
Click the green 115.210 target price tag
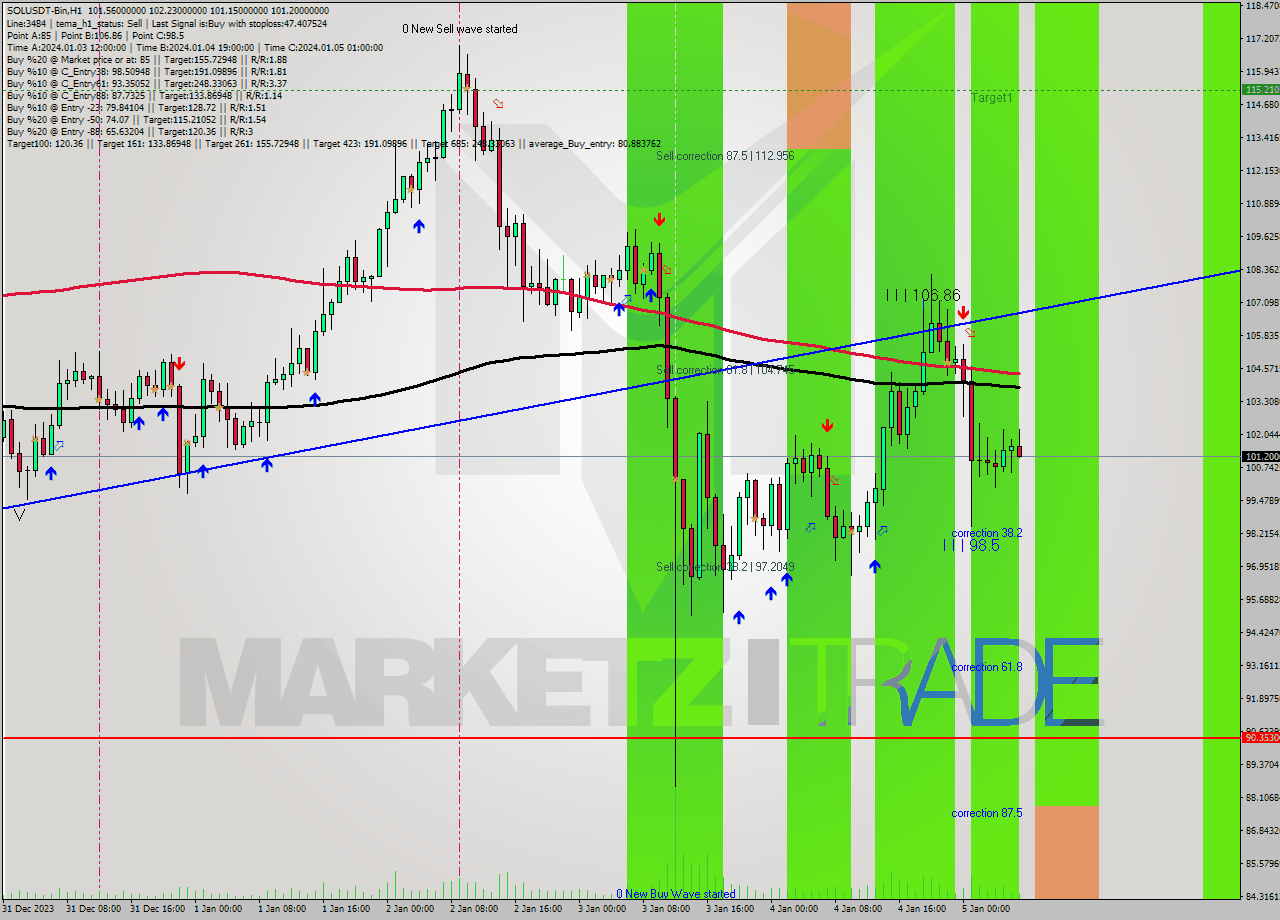click(1260, 90)
